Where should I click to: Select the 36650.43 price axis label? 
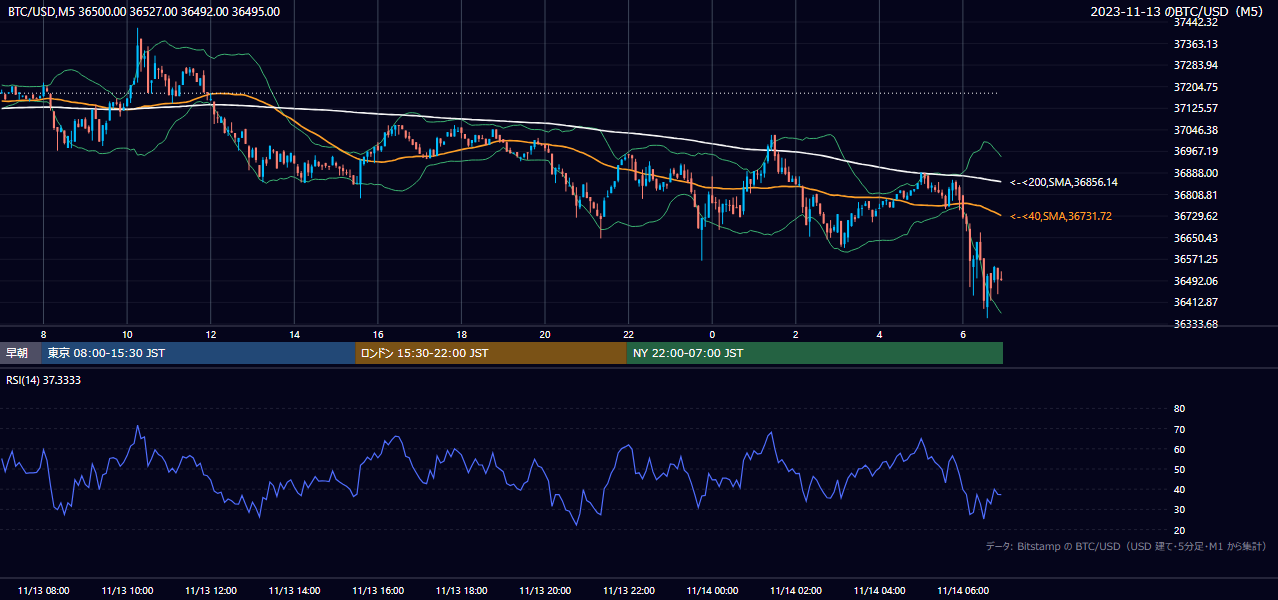[1195, 238]
